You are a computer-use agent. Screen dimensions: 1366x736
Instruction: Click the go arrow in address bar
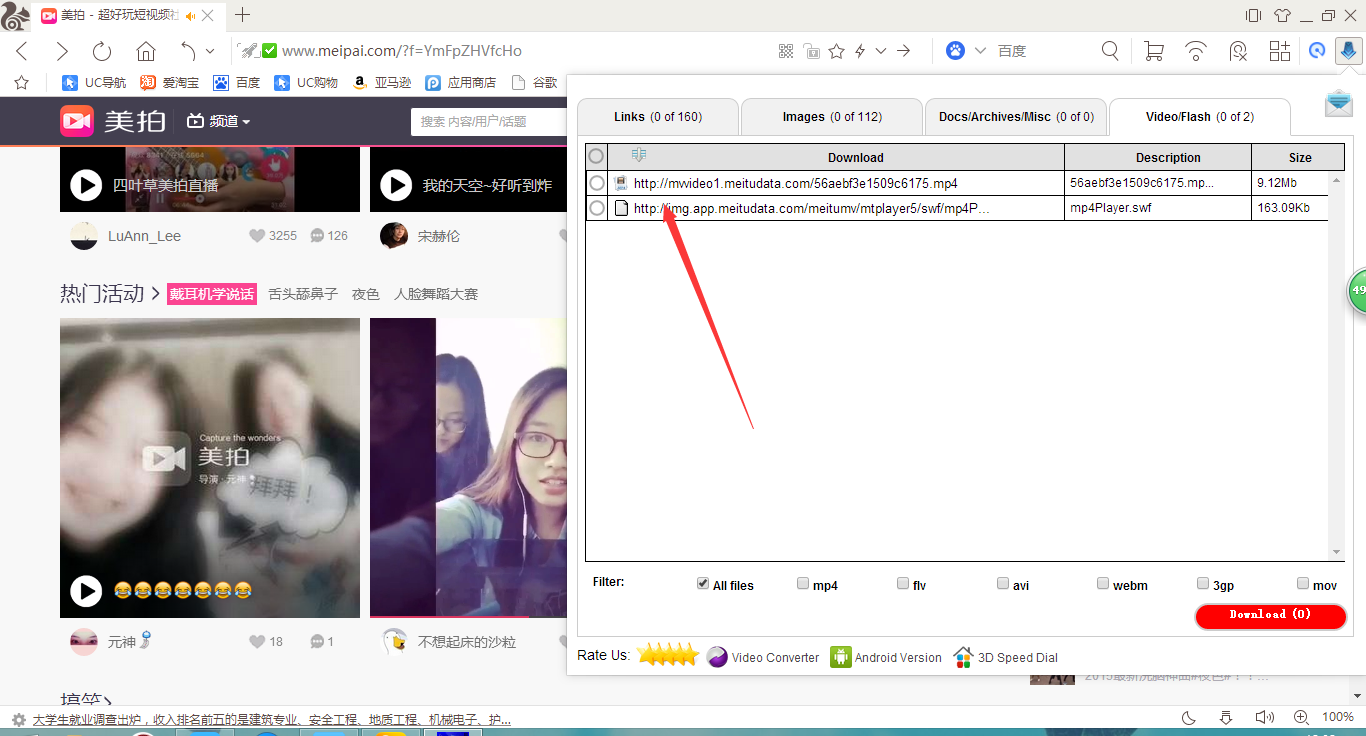pyautogui.click(x=904, y=51)
